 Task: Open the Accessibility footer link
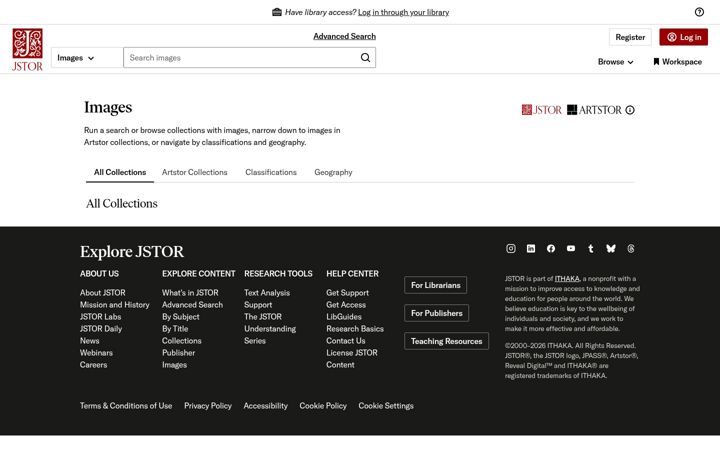[x=265, y=405]
